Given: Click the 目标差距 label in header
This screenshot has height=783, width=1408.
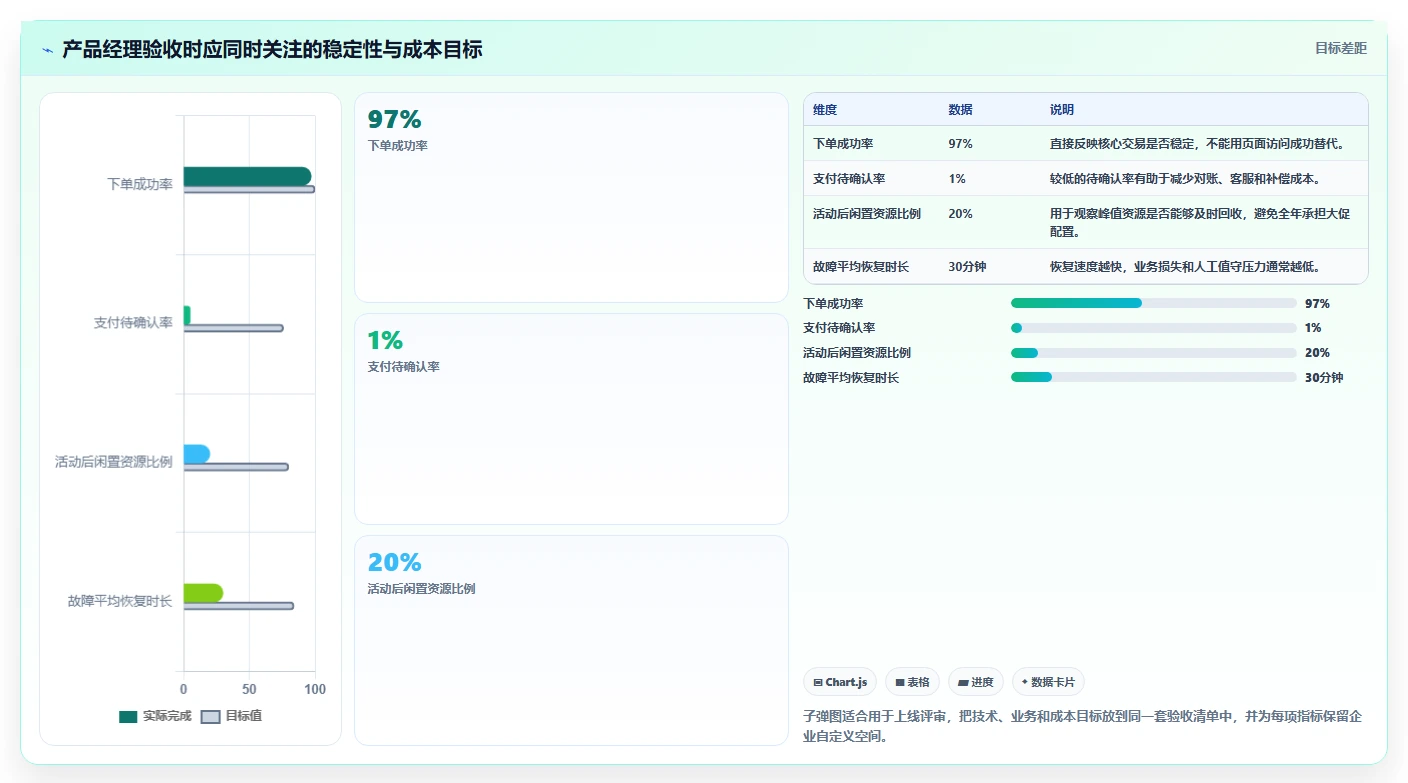Looking at the screenshot, I should (1340, 48).
